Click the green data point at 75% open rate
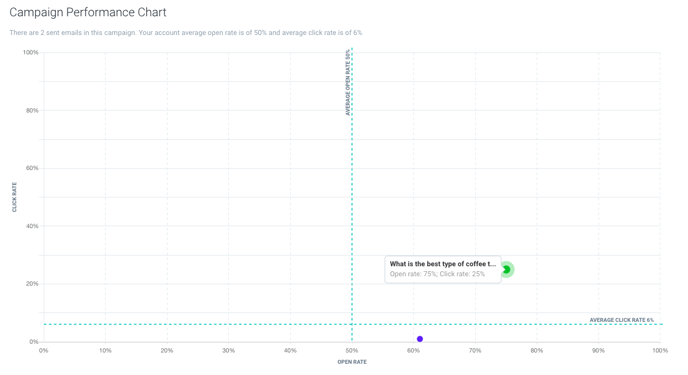 (x=506, y=269)
